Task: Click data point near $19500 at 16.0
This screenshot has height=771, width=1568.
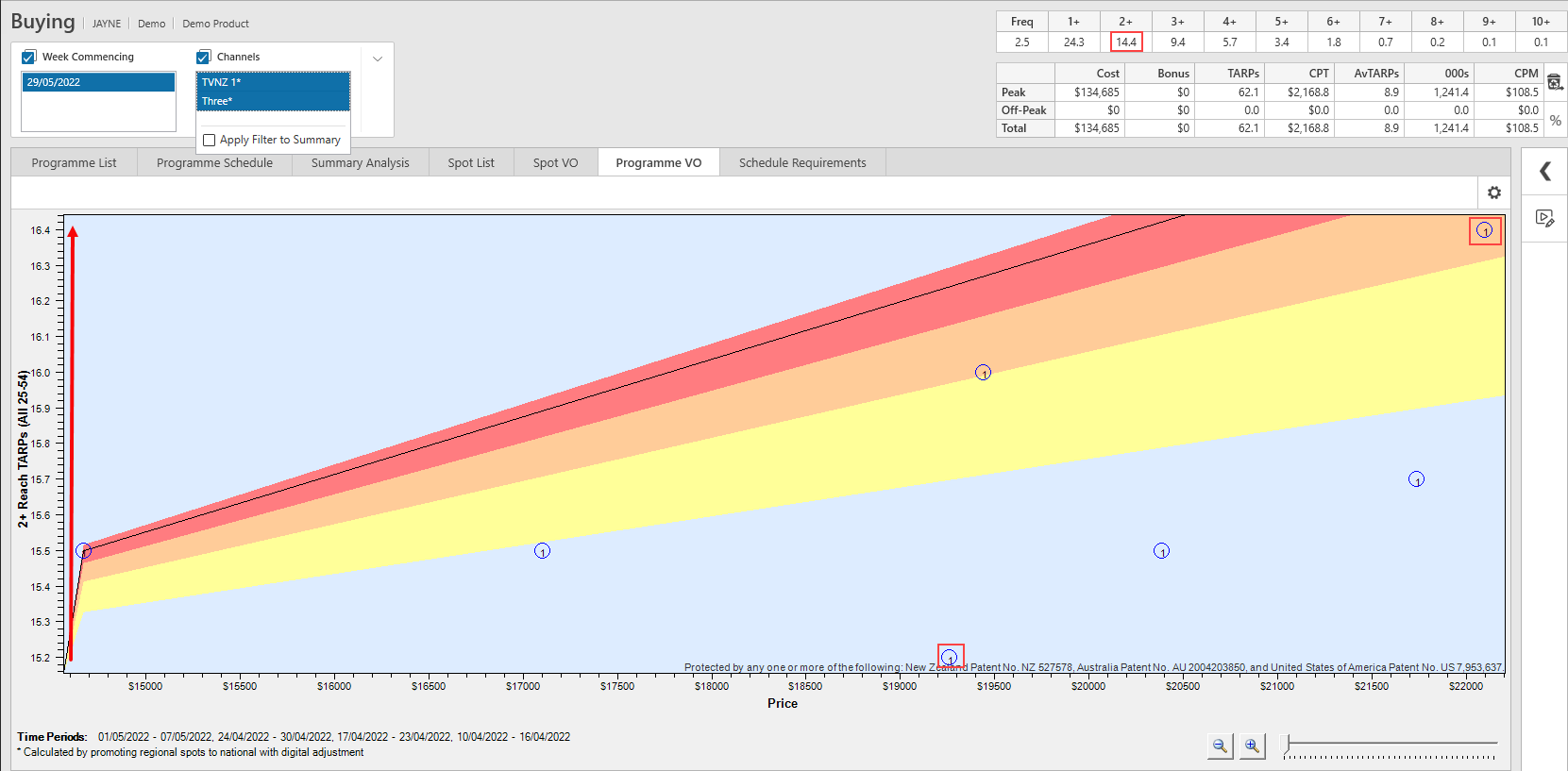Action: 983,373
